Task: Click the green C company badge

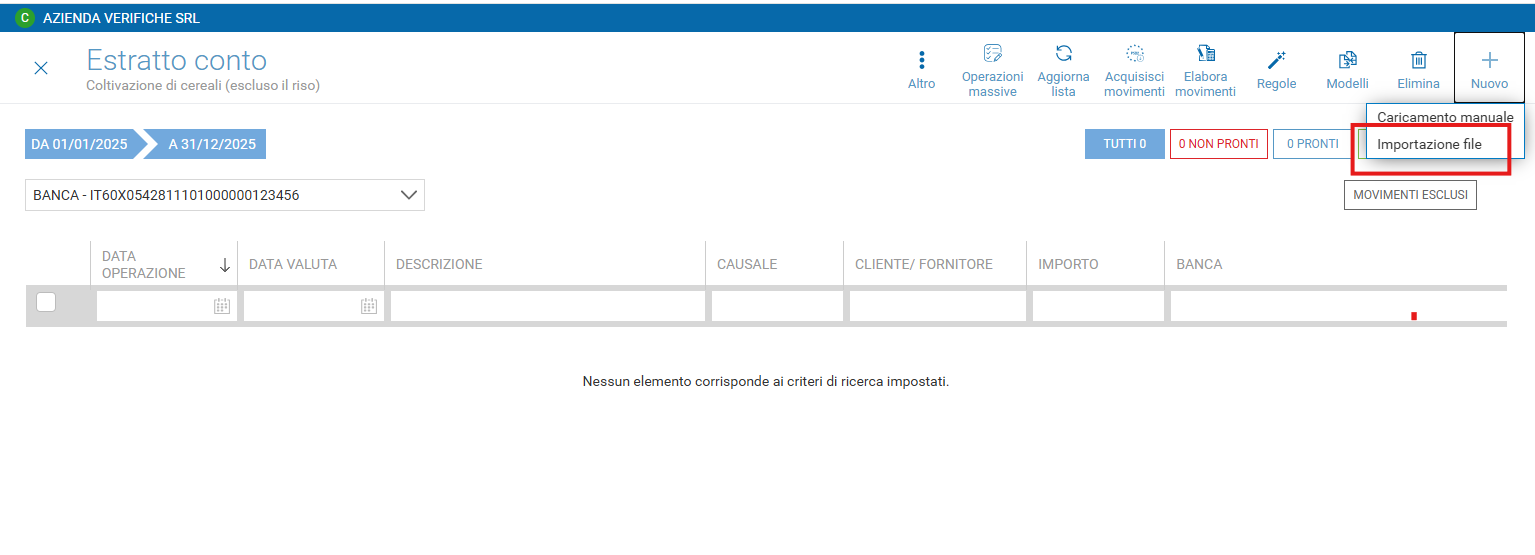Action: (x=25, y=18)
